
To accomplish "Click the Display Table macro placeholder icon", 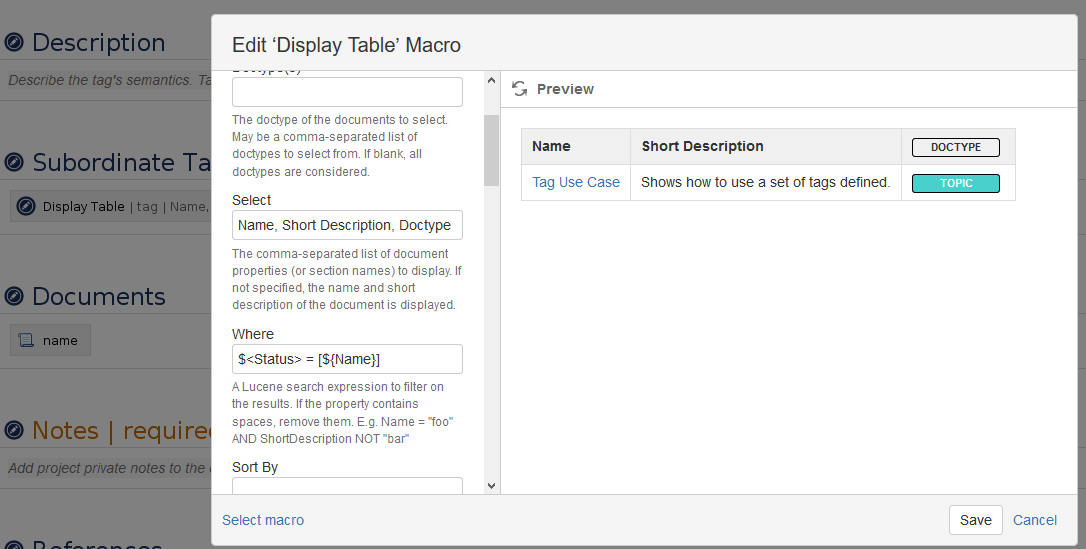I will (26, 207).
